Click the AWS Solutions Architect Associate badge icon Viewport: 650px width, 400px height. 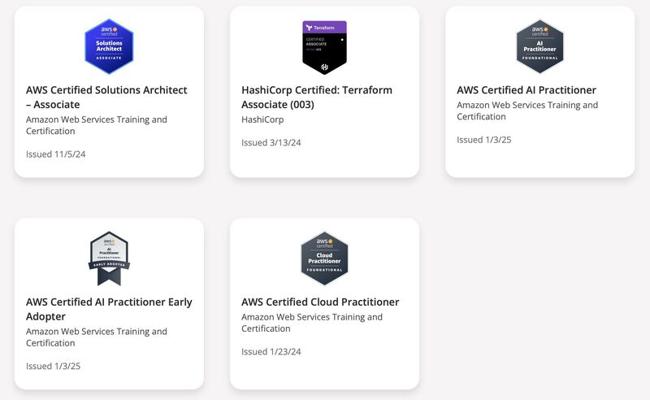pyautogui.click(x=109, y=46)
